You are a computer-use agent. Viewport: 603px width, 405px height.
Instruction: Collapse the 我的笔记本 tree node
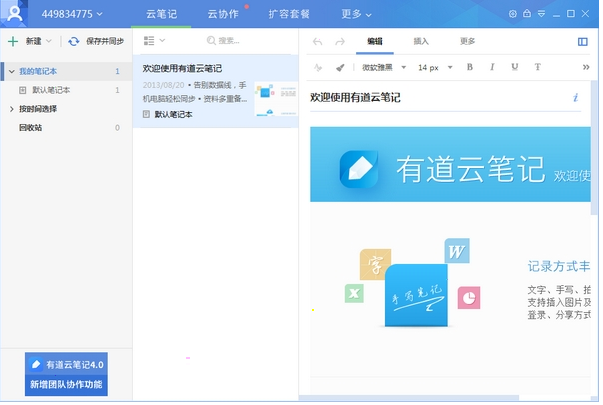pos(12,72)
